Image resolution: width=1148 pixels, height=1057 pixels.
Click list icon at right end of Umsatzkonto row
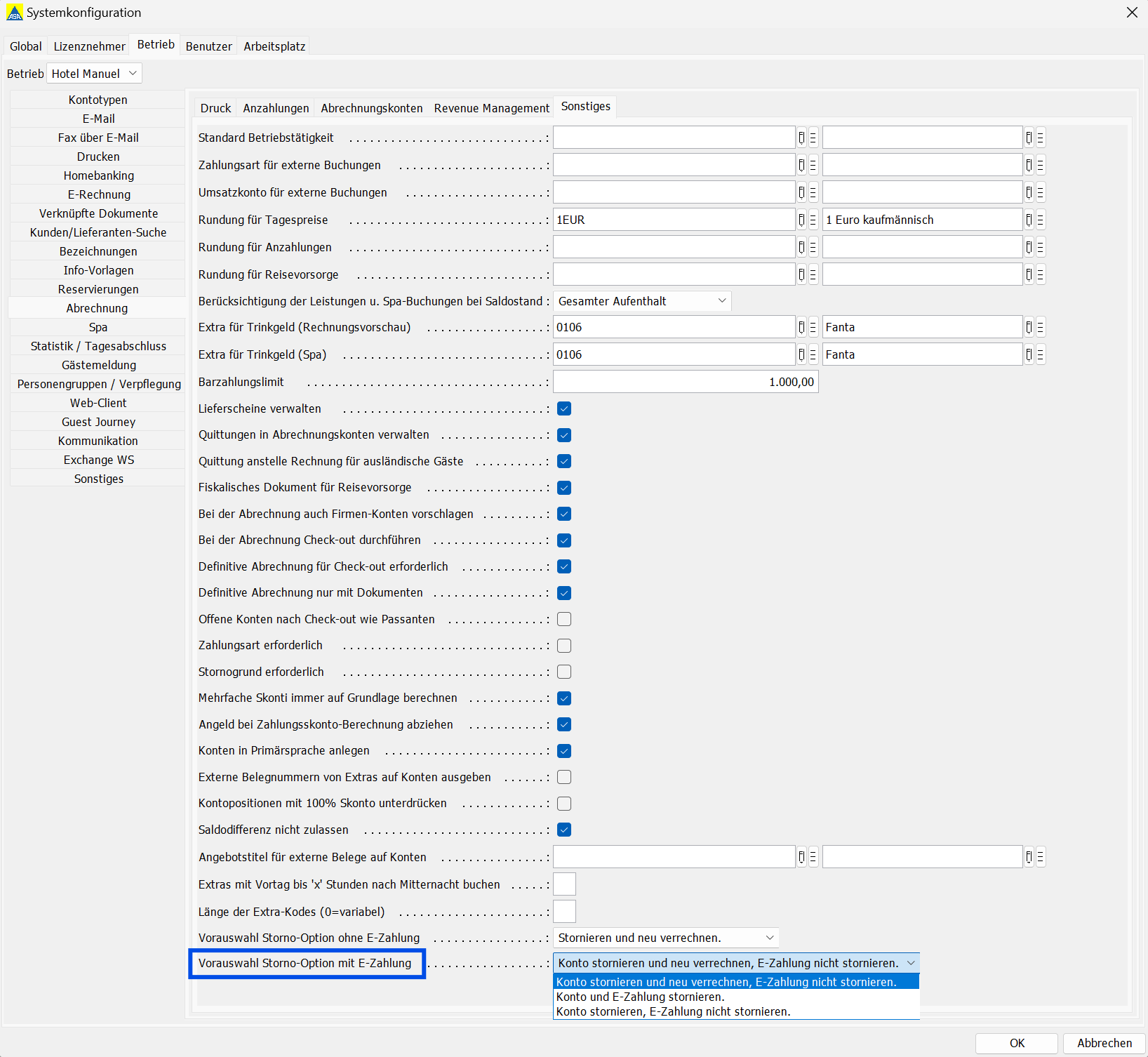1041,192
